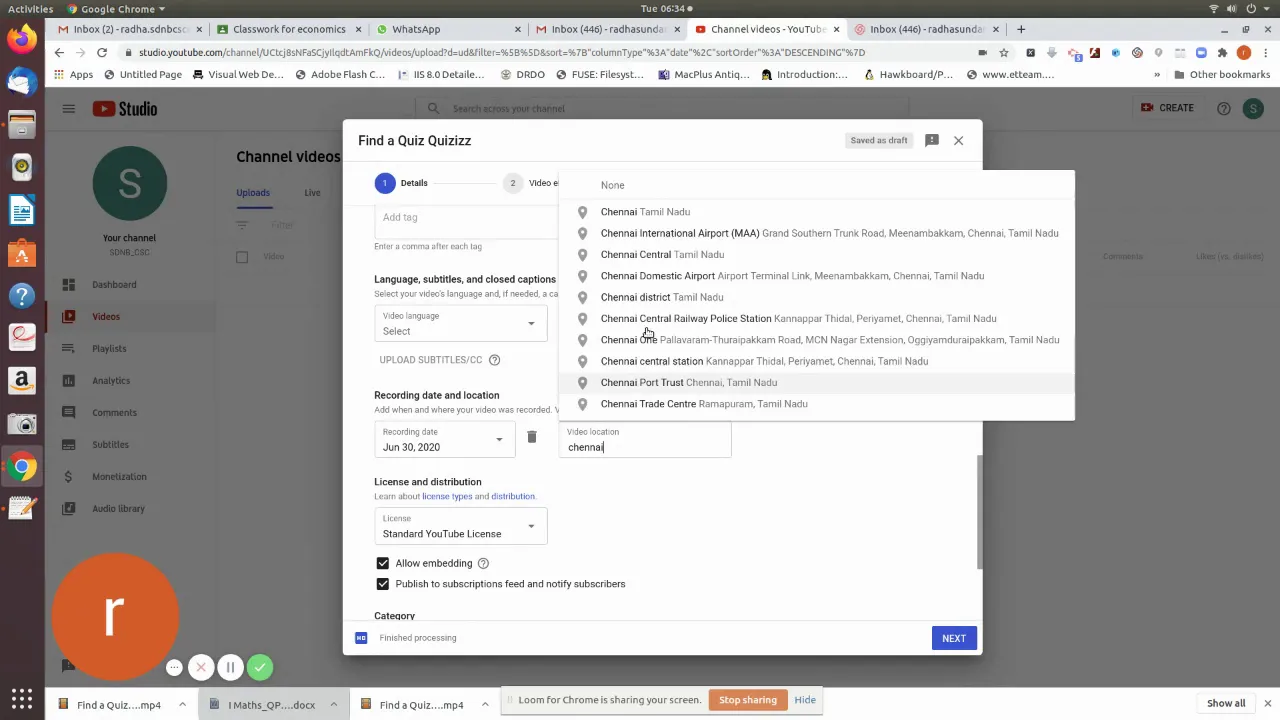Toggle Allow embedding checkbox

382,563
